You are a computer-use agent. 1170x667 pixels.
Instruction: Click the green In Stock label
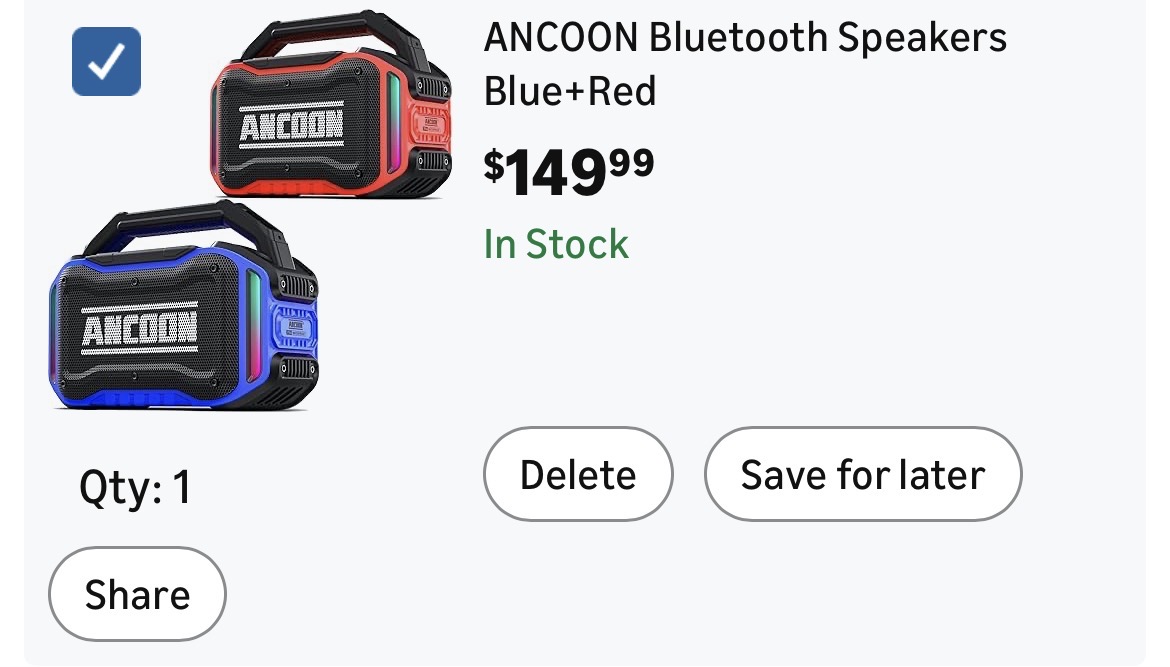point(556,244)
